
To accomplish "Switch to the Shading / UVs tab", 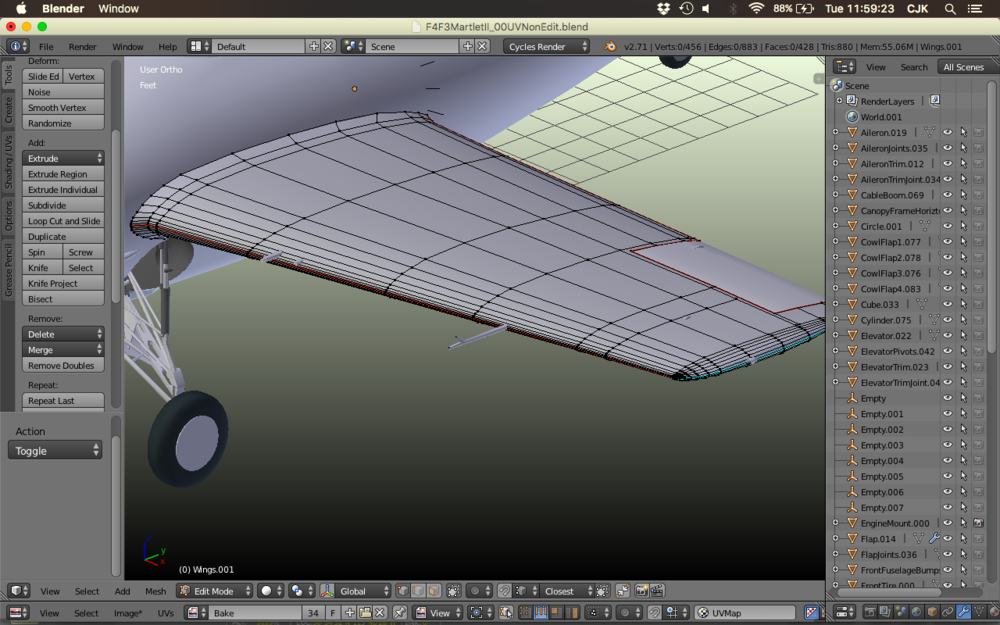I will pos(8,162).
